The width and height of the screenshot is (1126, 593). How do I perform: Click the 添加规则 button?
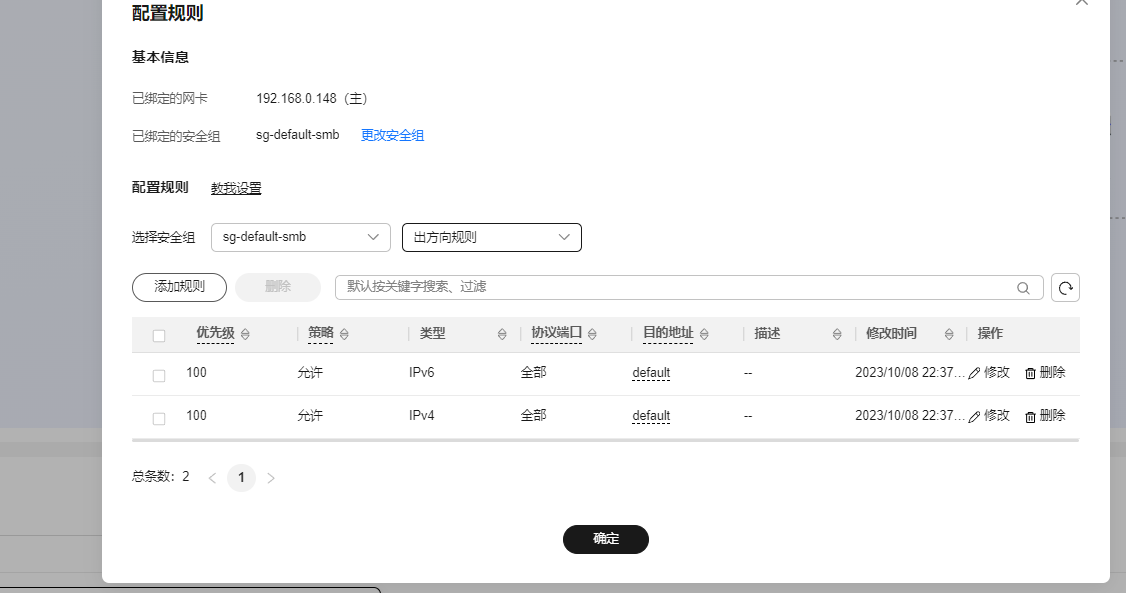(179, 287)
